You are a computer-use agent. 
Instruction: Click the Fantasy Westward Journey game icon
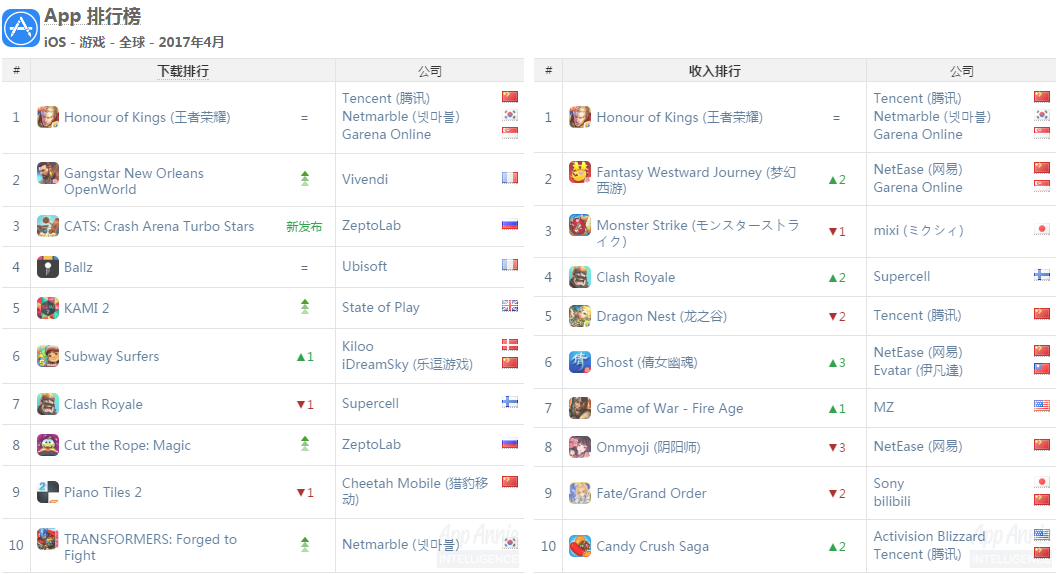pyautogui.click(x=579, y=172)
